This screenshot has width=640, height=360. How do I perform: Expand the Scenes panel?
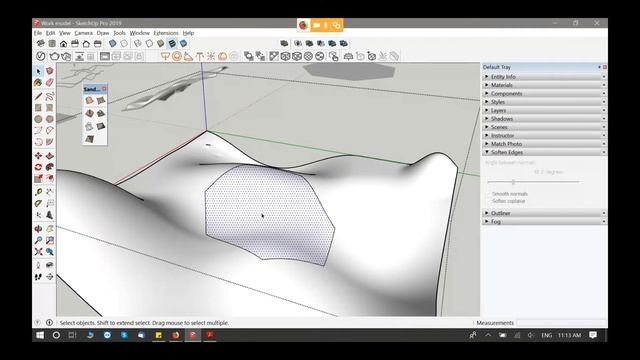coord(544,127)
